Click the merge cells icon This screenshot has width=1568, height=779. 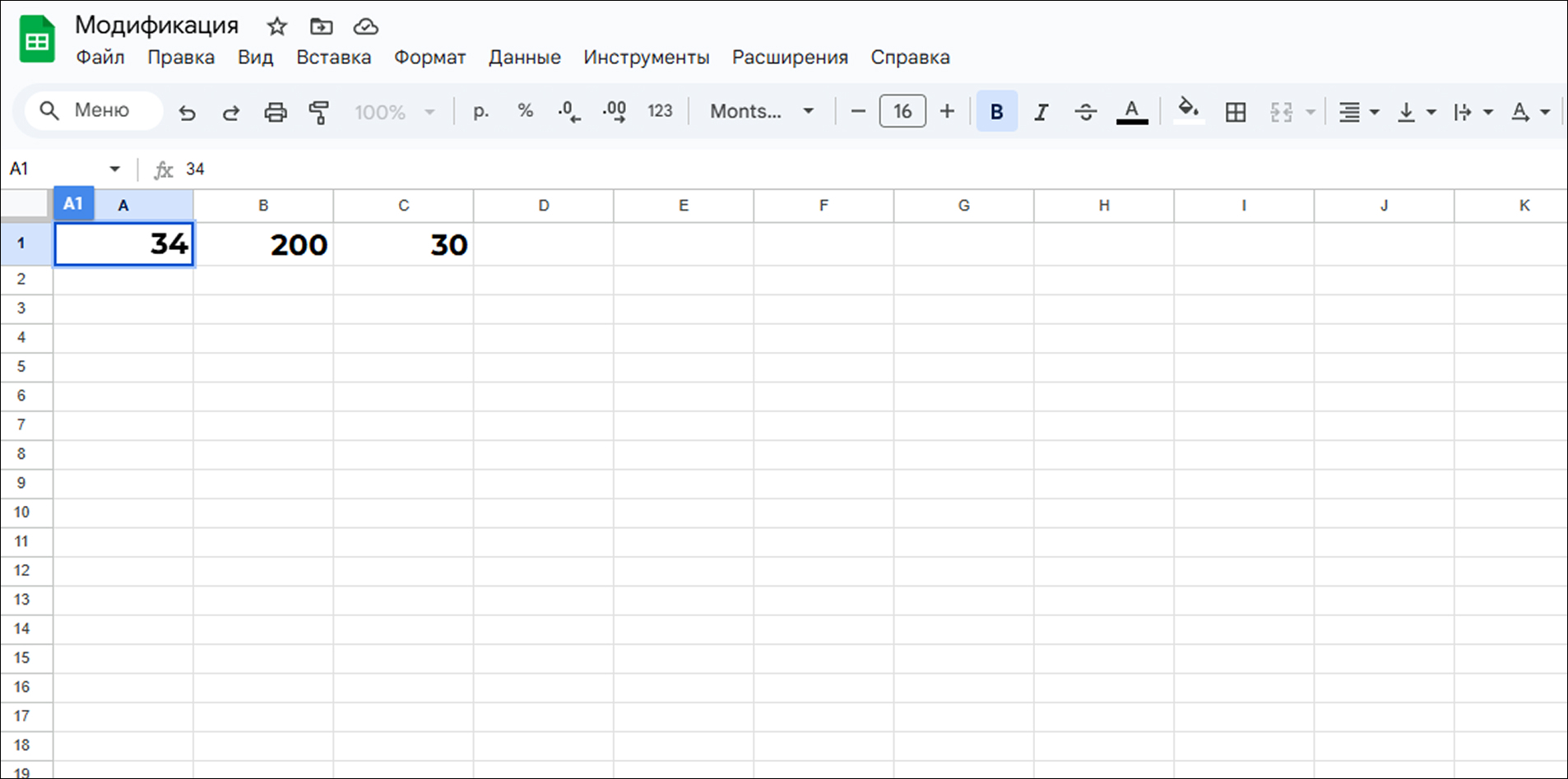click(x=1281, y=112)
